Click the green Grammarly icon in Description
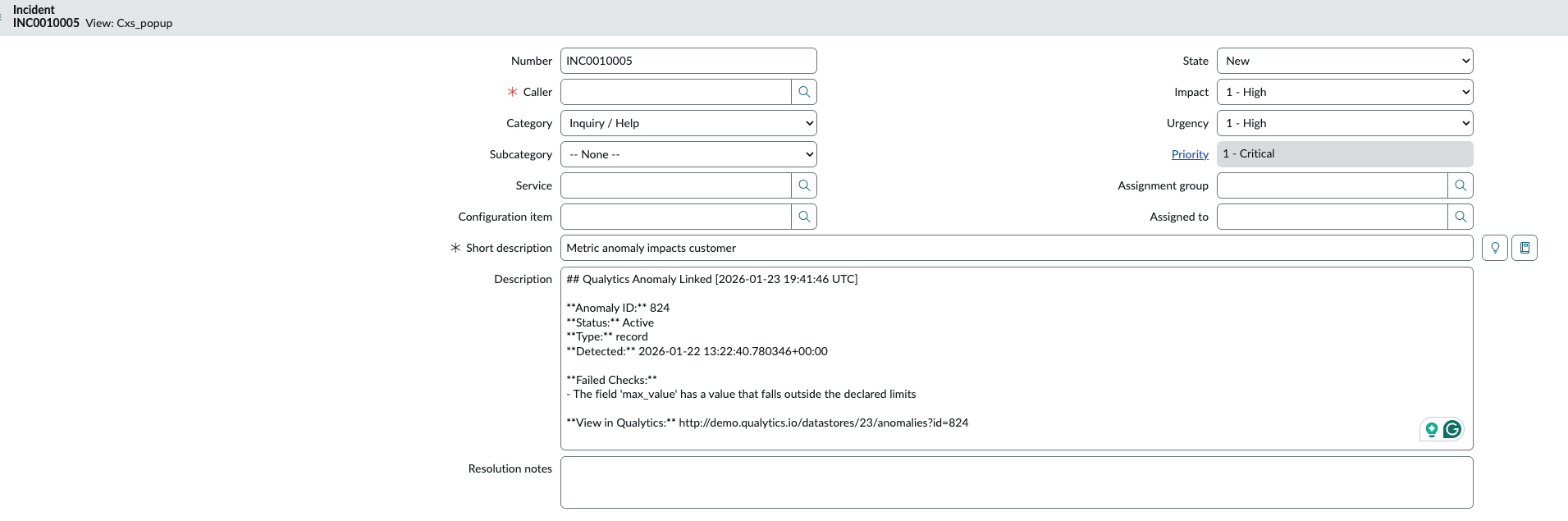Image resolution: width=1568 pixels, height=521 pixels. click(1452, 429)
